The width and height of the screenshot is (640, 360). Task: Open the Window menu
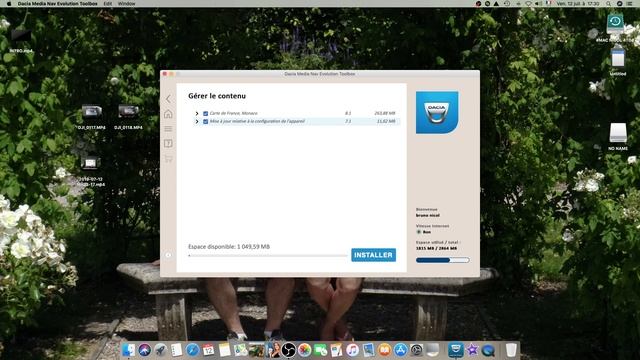point(127,3)
